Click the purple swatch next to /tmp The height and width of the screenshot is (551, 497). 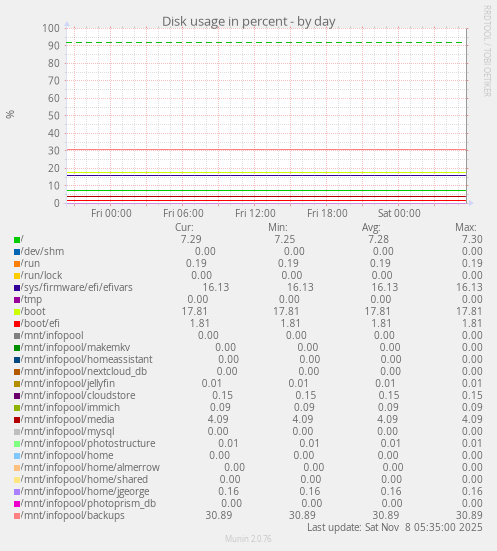tap(17, 300)
